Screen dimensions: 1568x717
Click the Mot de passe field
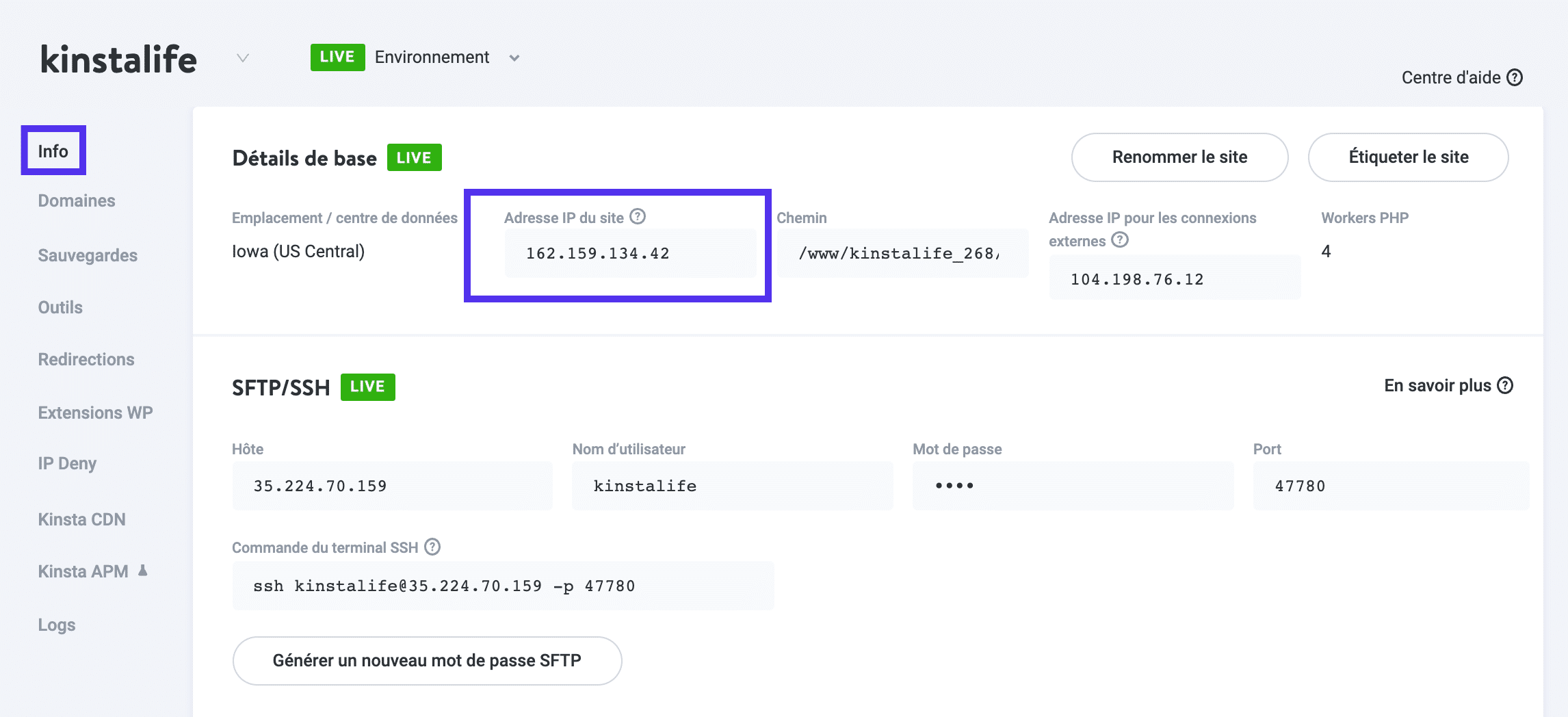pyautogui.click(x=1073, y=485)
